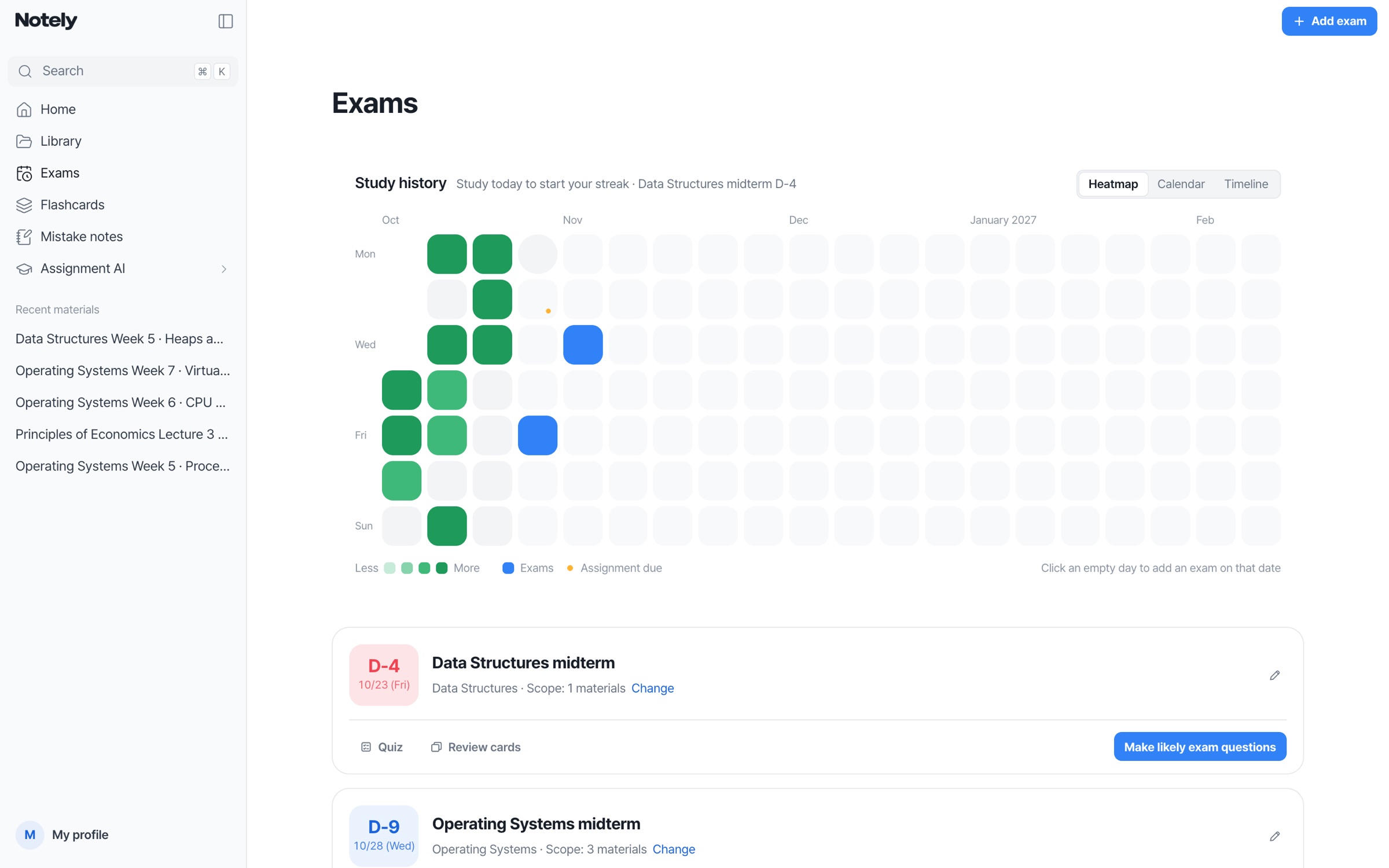Click the Tuesday cell with assignment due dot
This screenshot has width=1389, height=868.
click(538, 300)
